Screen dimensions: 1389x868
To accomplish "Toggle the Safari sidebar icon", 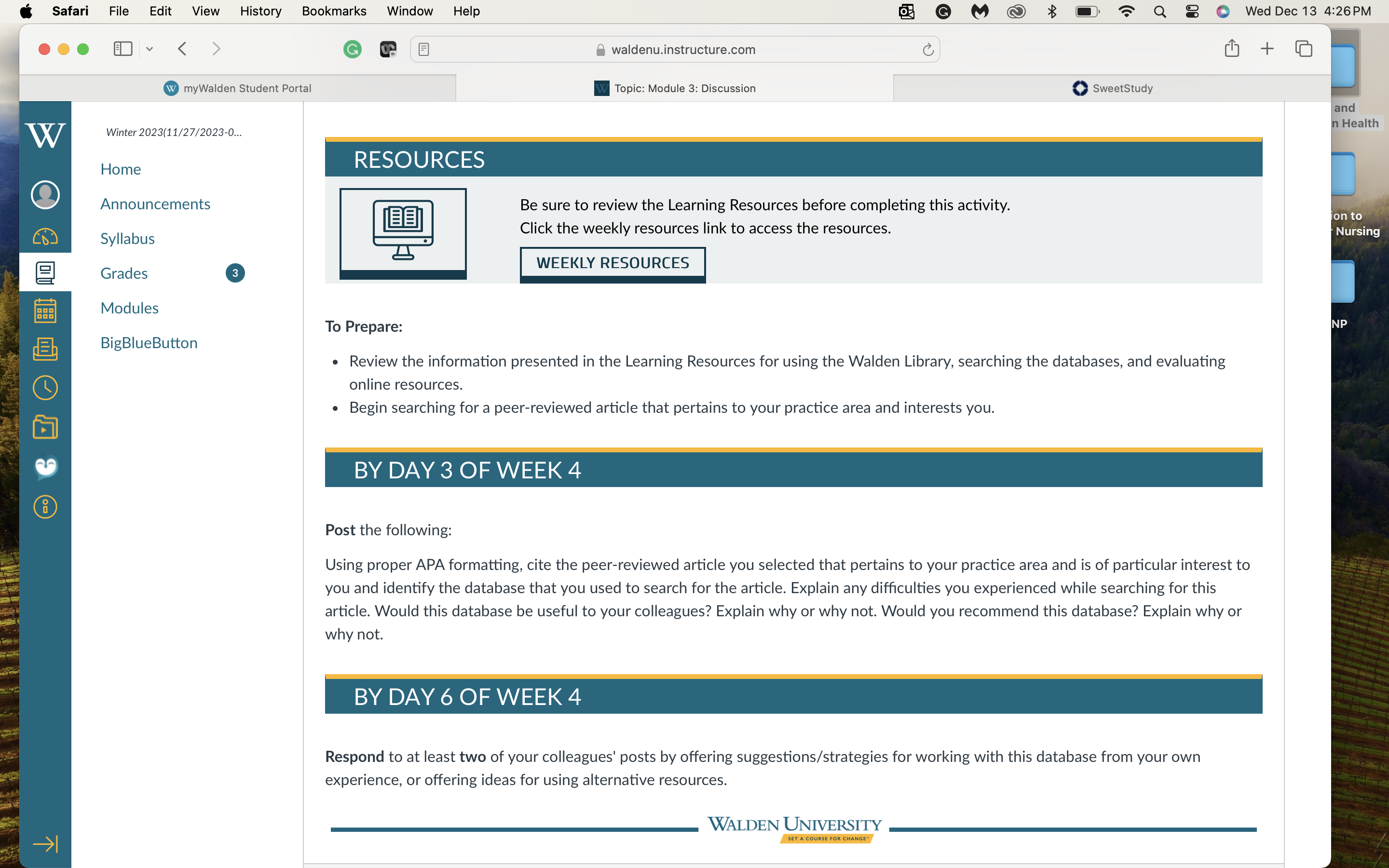I will pos(123,49).
